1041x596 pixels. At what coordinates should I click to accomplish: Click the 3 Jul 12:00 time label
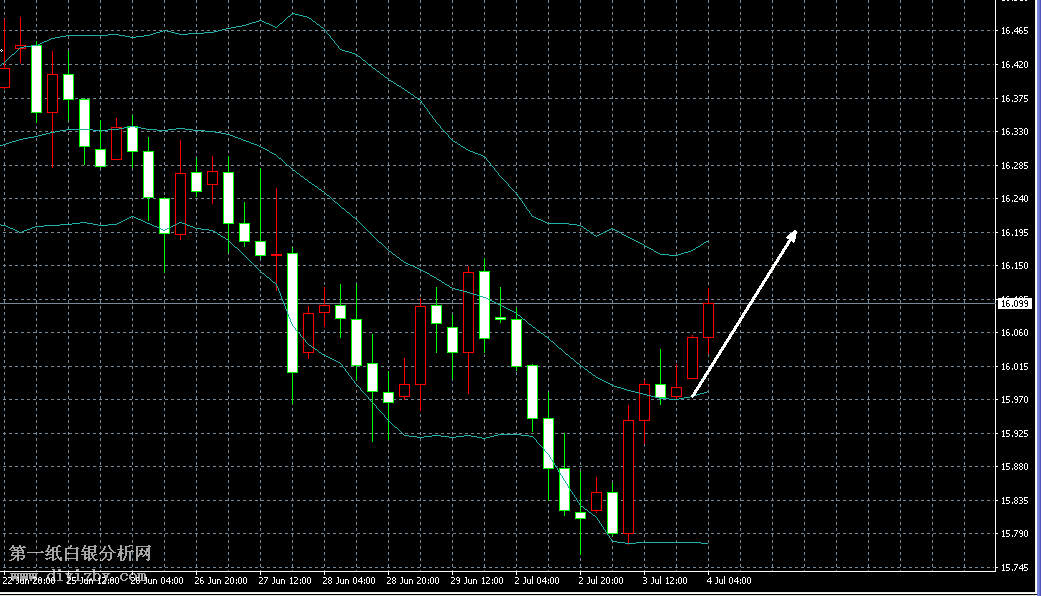point(665,580)
